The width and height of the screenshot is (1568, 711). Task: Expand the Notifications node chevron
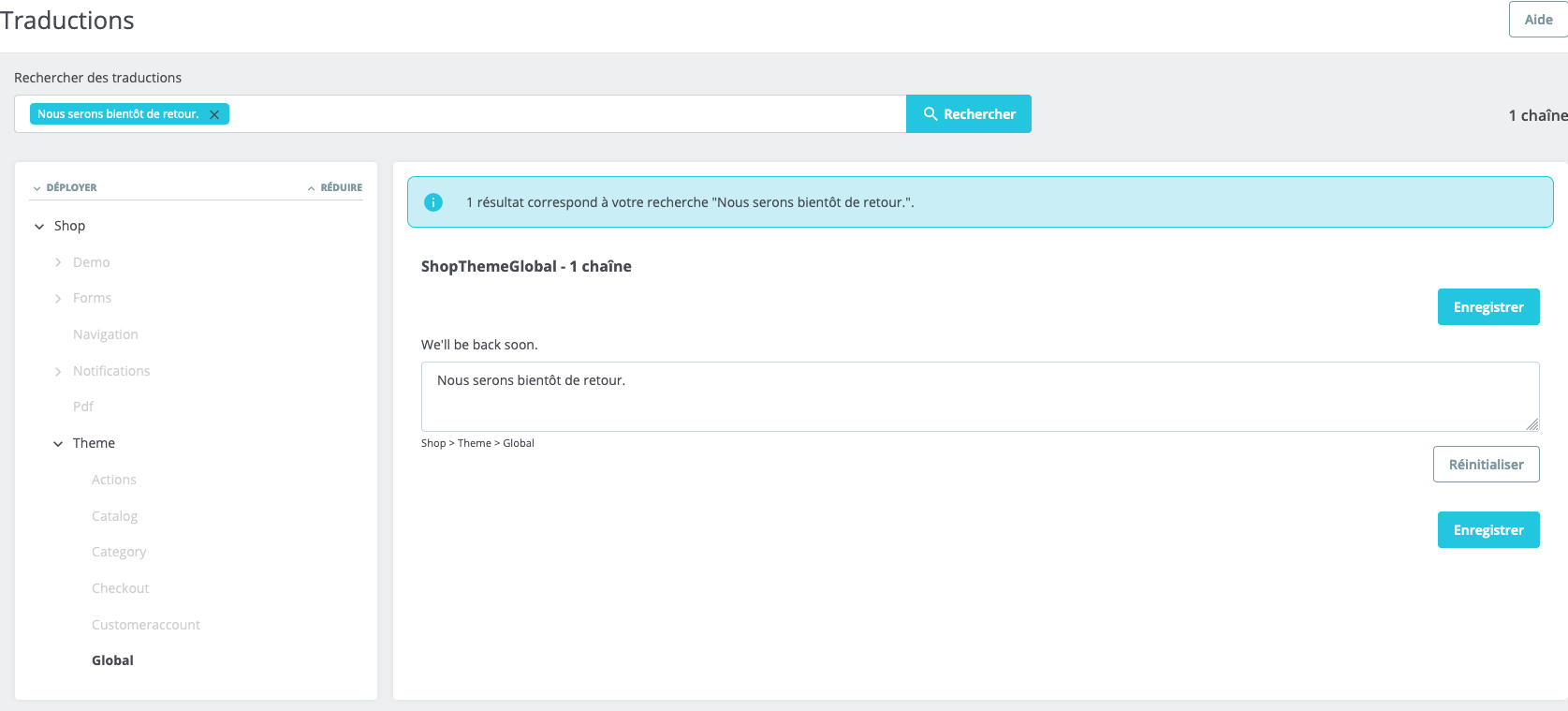[58, 372]
